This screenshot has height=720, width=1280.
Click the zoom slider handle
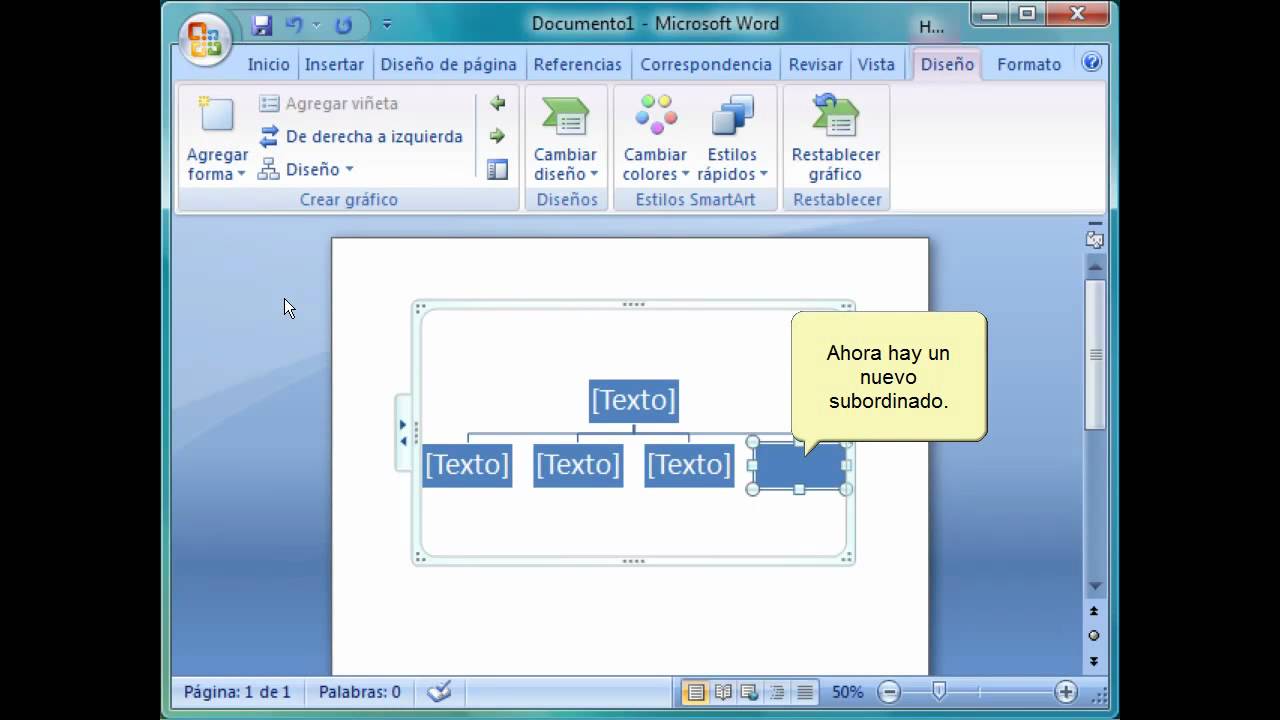[939, 691]
